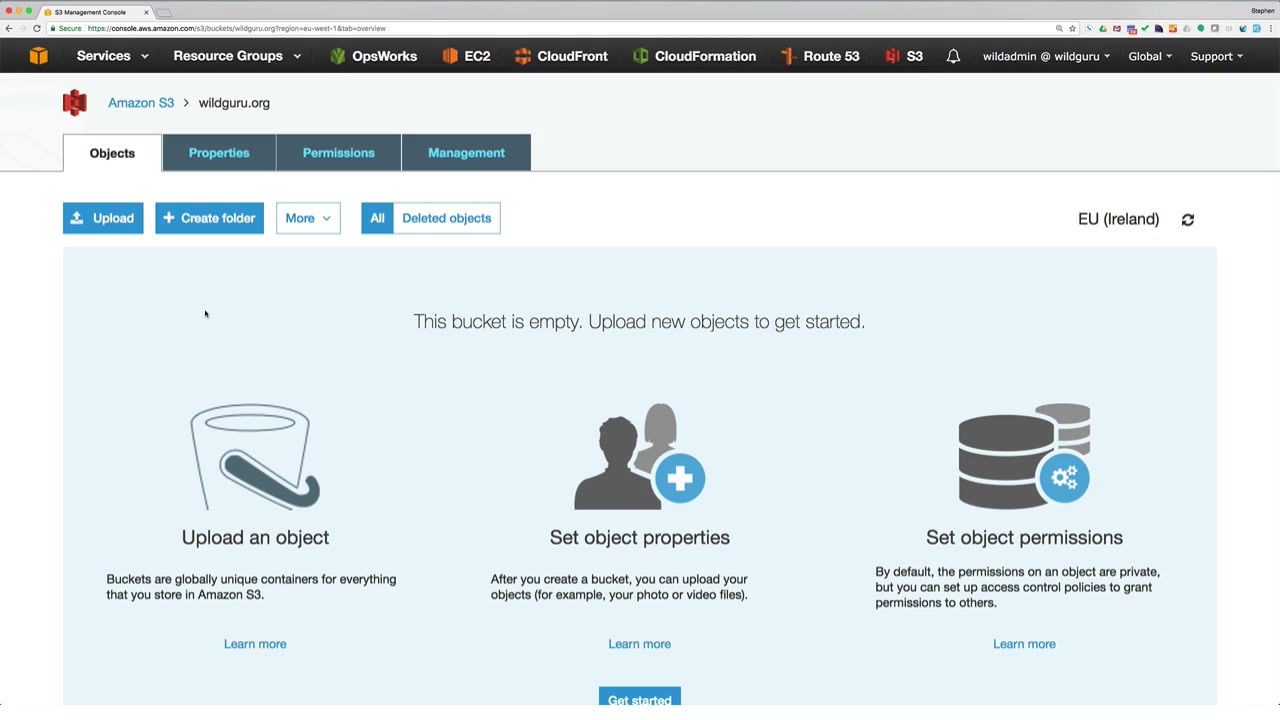This screenshot has height=720, width=1280.
Task: Open a new browser tab
Action: point(164,12)
